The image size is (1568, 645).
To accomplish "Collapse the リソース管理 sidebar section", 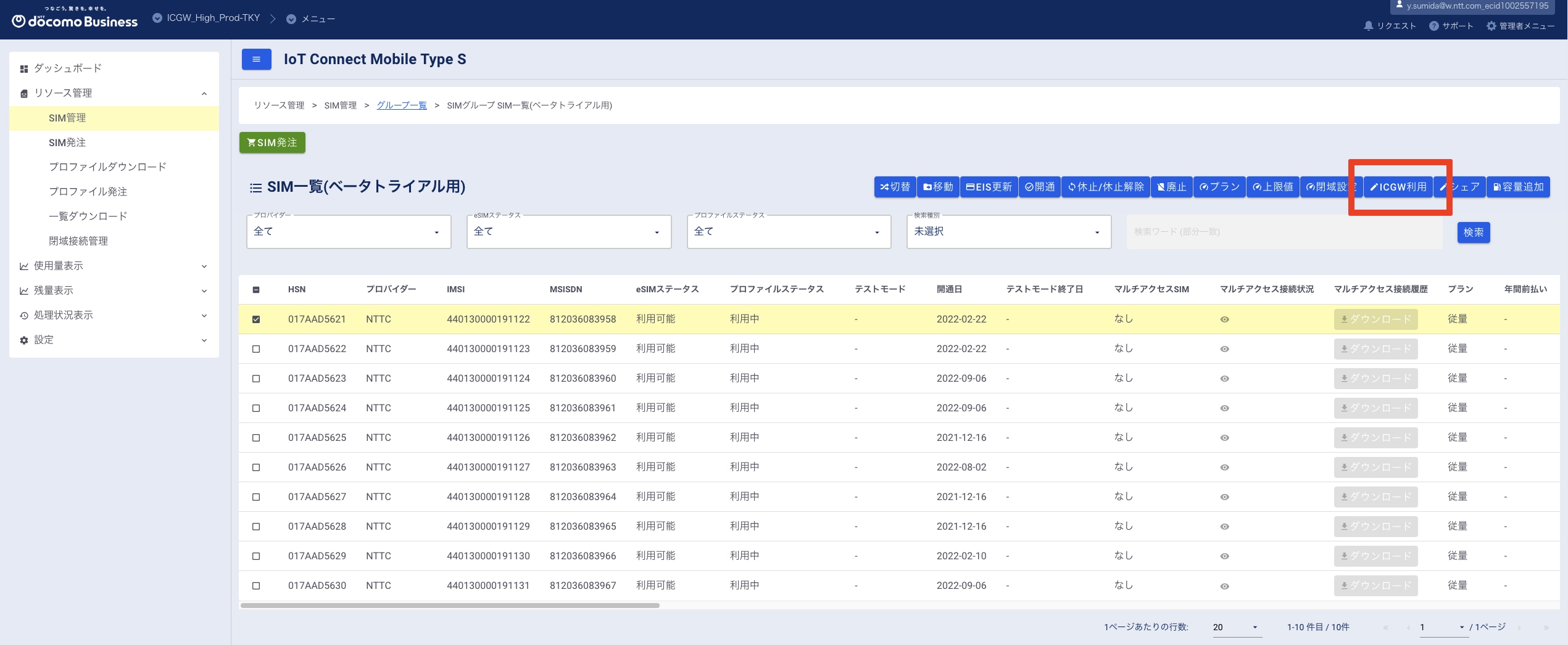I will coord(114,93).
